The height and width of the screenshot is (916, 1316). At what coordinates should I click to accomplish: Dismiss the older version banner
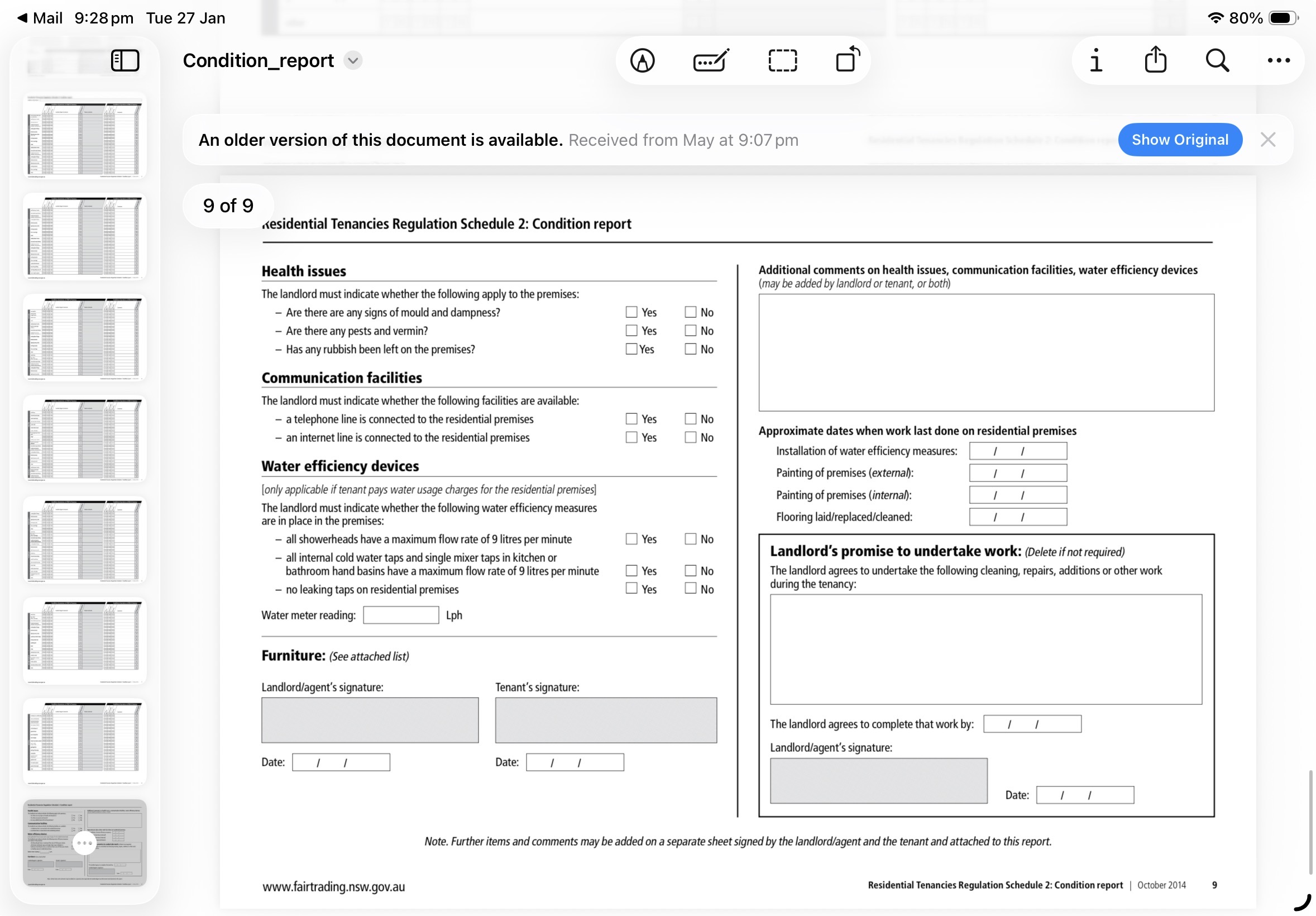click(1267, 140)
